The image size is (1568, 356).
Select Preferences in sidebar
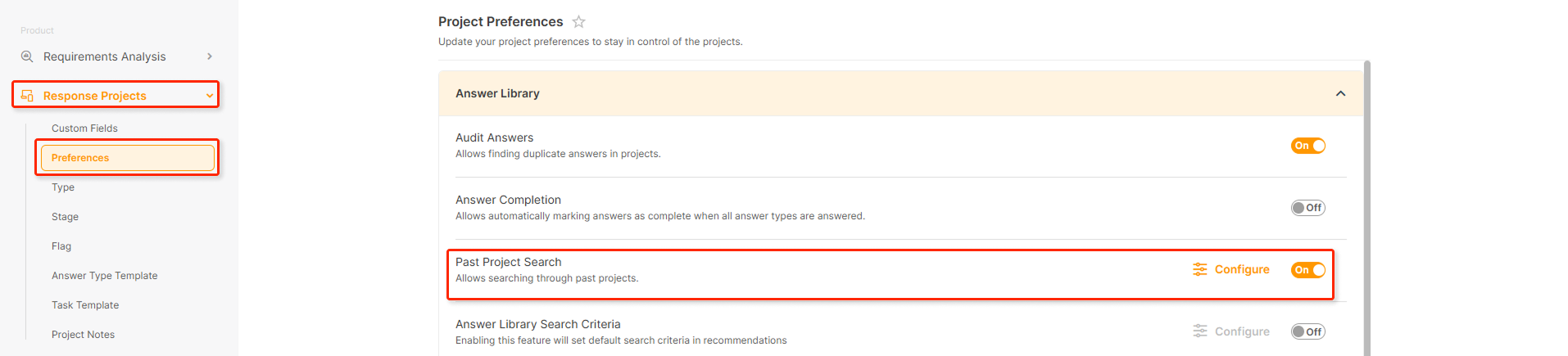click(128, 158)
